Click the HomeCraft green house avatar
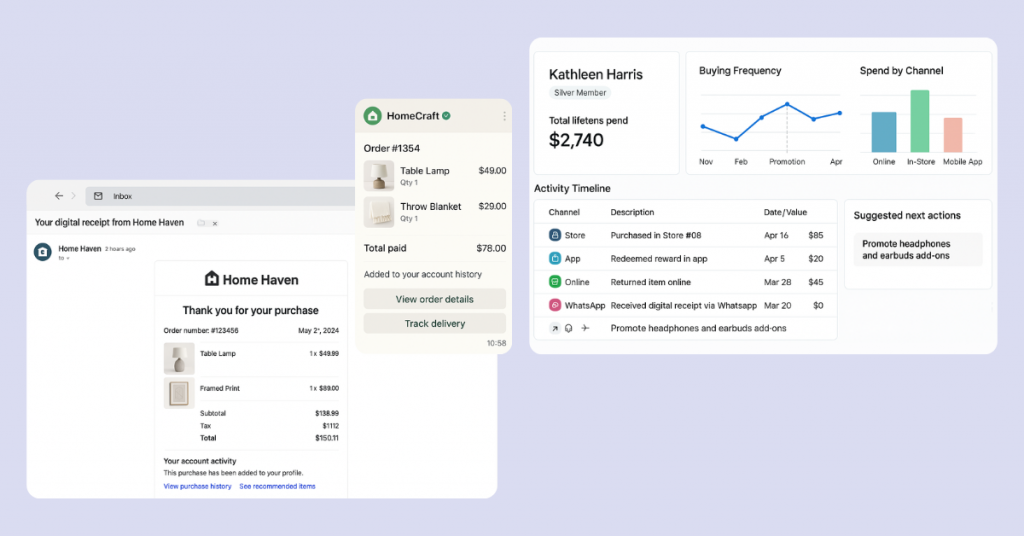 pyautogui.click(x=373, y=116)
